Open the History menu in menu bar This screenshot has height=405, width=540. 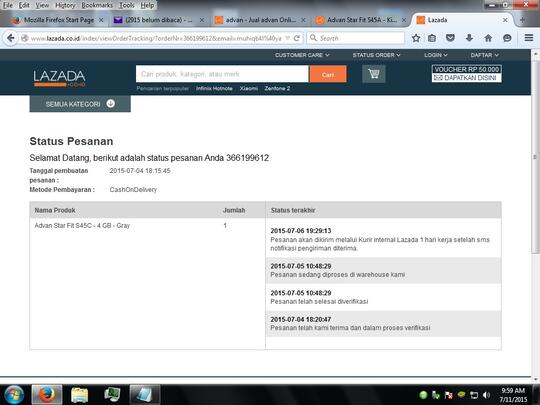tap(65, 5)
